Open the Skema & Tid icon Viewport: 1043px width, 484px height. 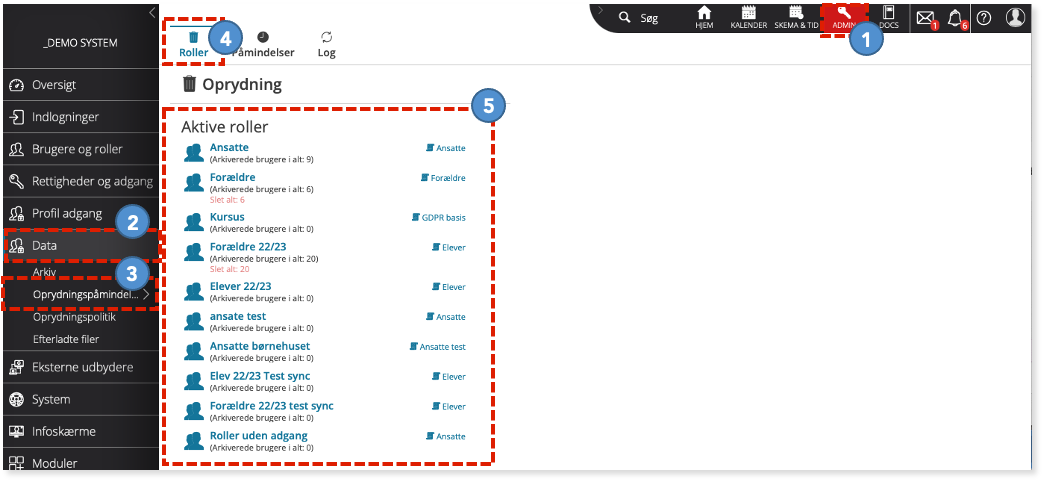[796, 17]
